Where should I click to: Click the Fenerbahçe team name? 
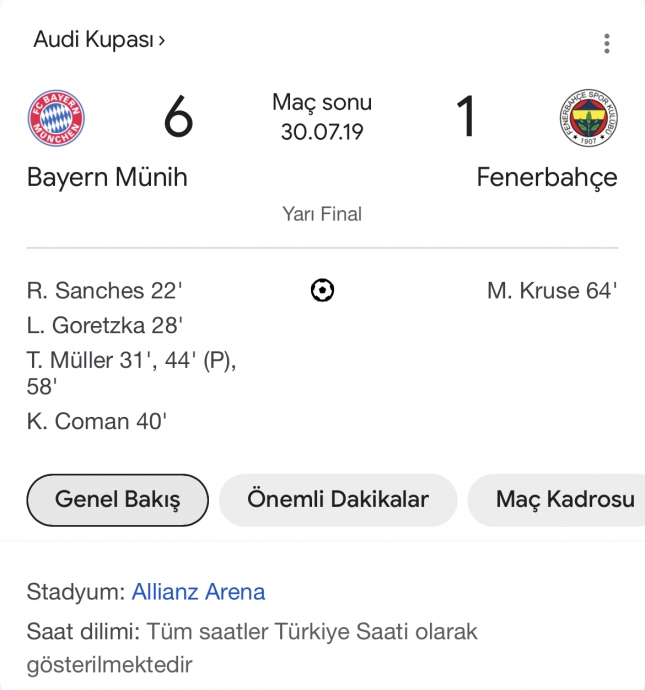(546, 178)
